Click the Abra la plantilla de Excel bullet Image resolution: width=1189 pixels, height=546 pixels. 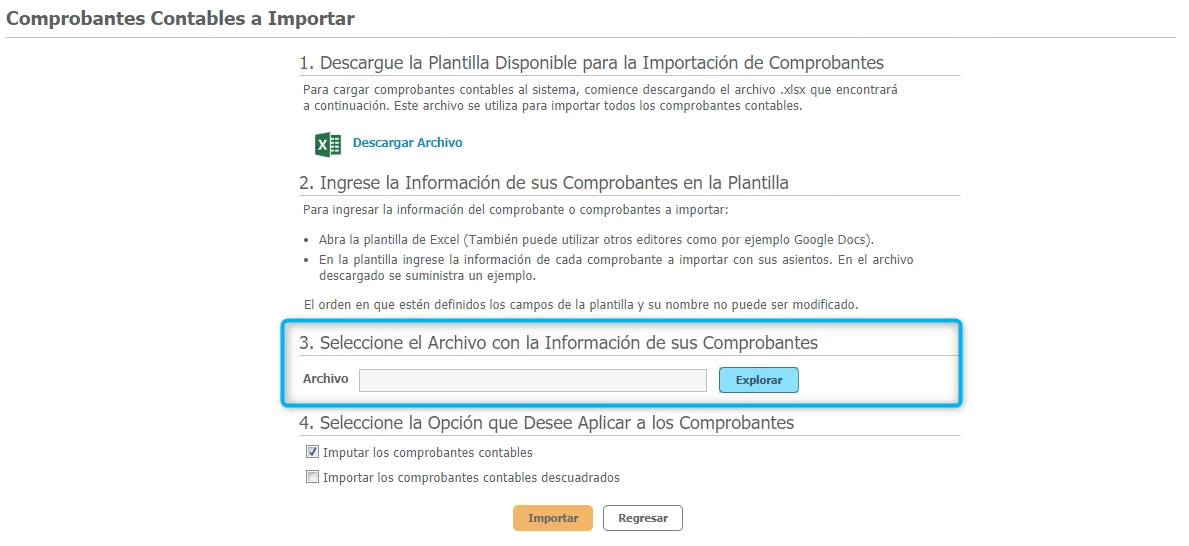[x=596, y=241]
